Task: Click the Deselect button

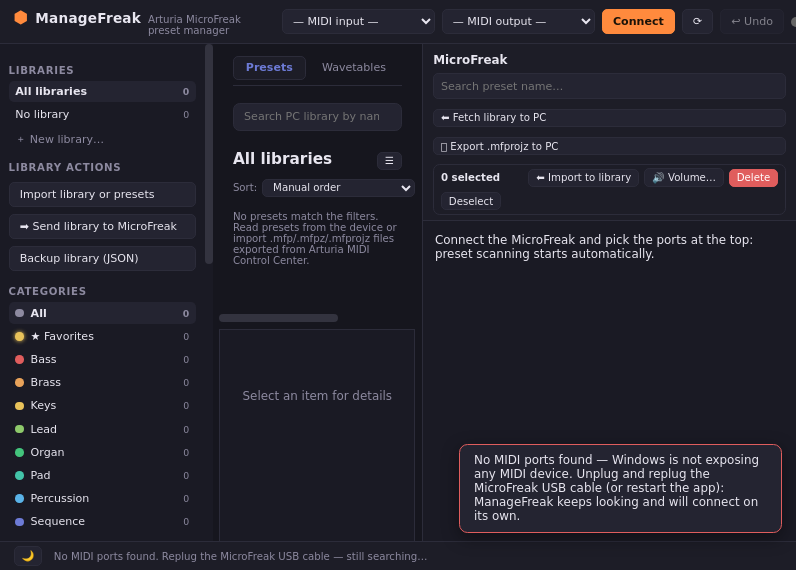Action: [x=471, y=201]
